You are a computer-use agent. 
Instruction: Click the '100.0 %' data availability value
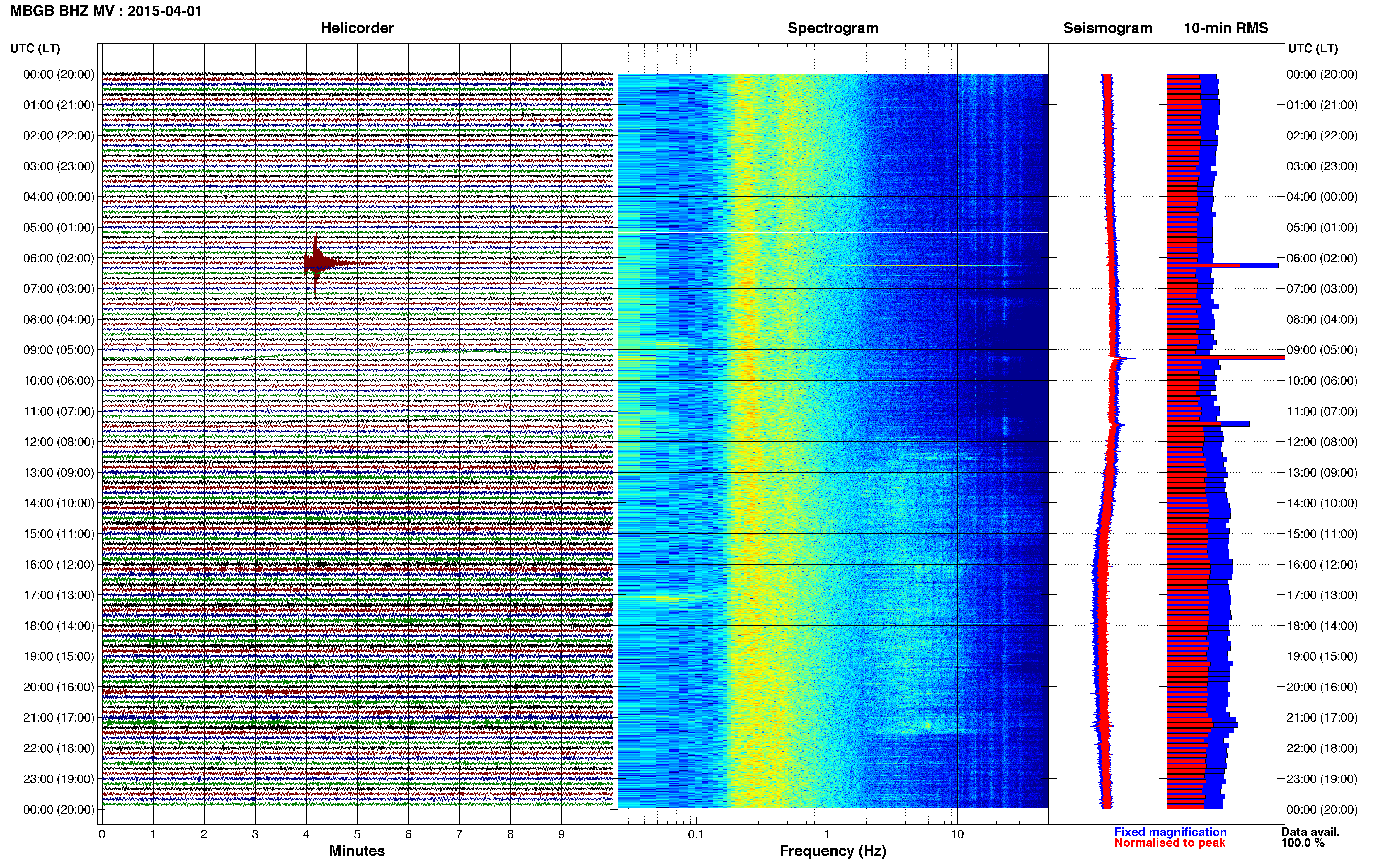click(x=1303, y=843)
